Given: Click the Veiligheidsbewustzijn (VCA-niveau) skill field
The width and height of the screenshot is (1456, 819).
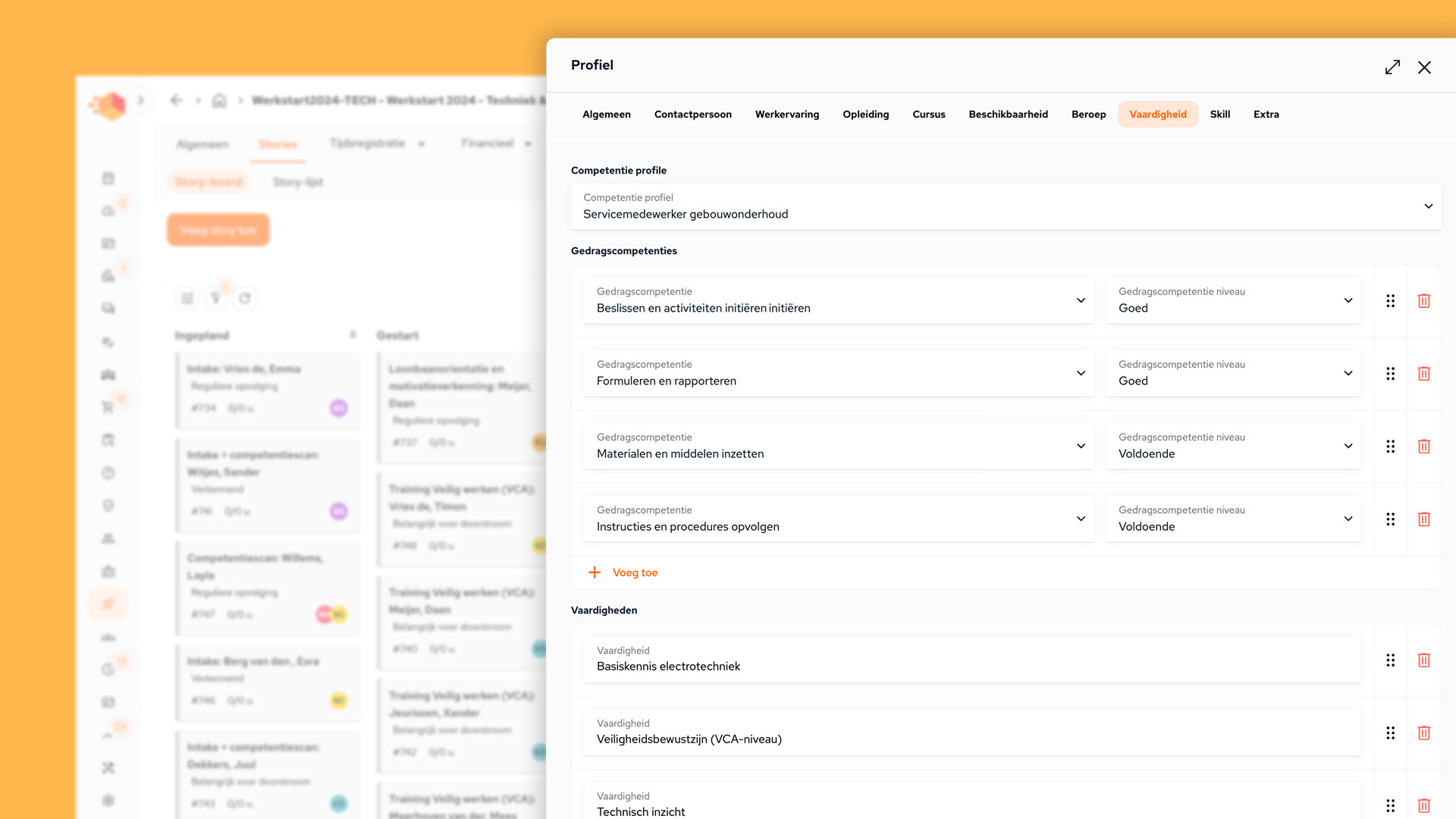Looking at the screenshot, I should tap(972, 733).
